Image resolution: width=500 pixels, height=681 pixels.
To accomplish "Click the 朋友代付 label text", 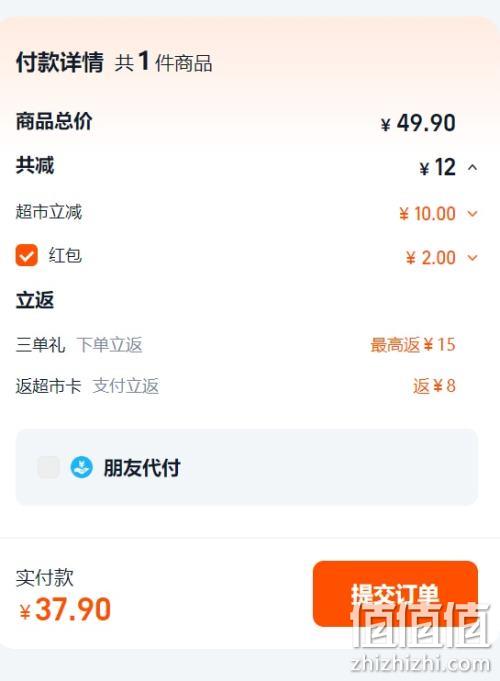I will [x=142, y=468].
